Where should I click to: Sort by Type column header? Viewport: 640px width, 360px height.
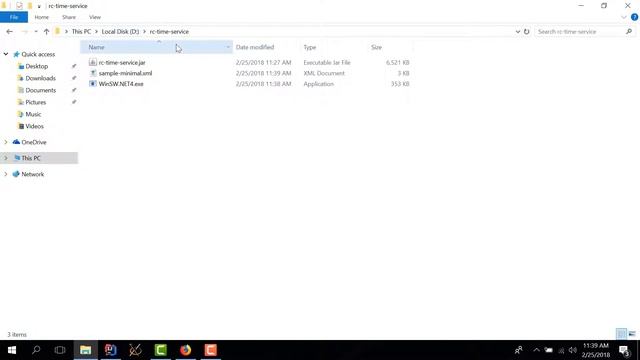coord(310,47)
